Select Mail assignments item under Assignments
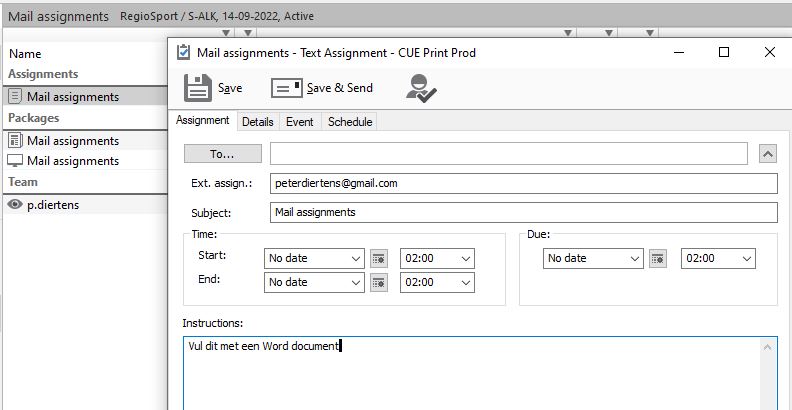 72,97
